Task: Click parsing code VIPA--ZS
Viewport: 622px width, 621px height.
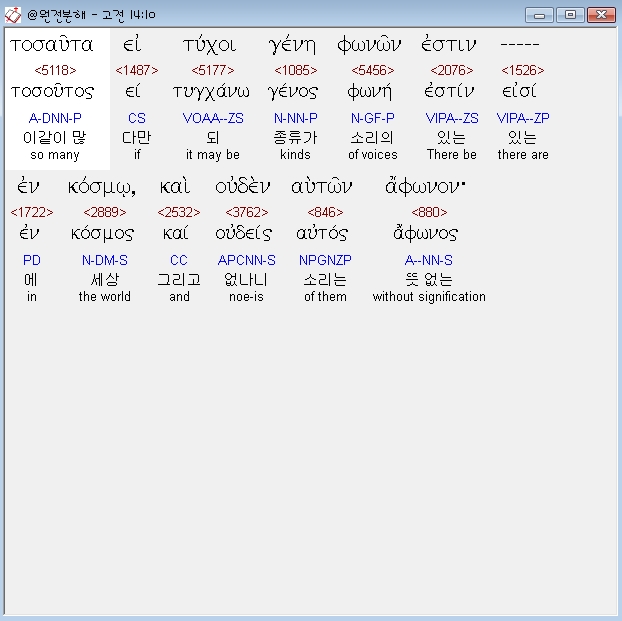Action: tap(452, 118)
